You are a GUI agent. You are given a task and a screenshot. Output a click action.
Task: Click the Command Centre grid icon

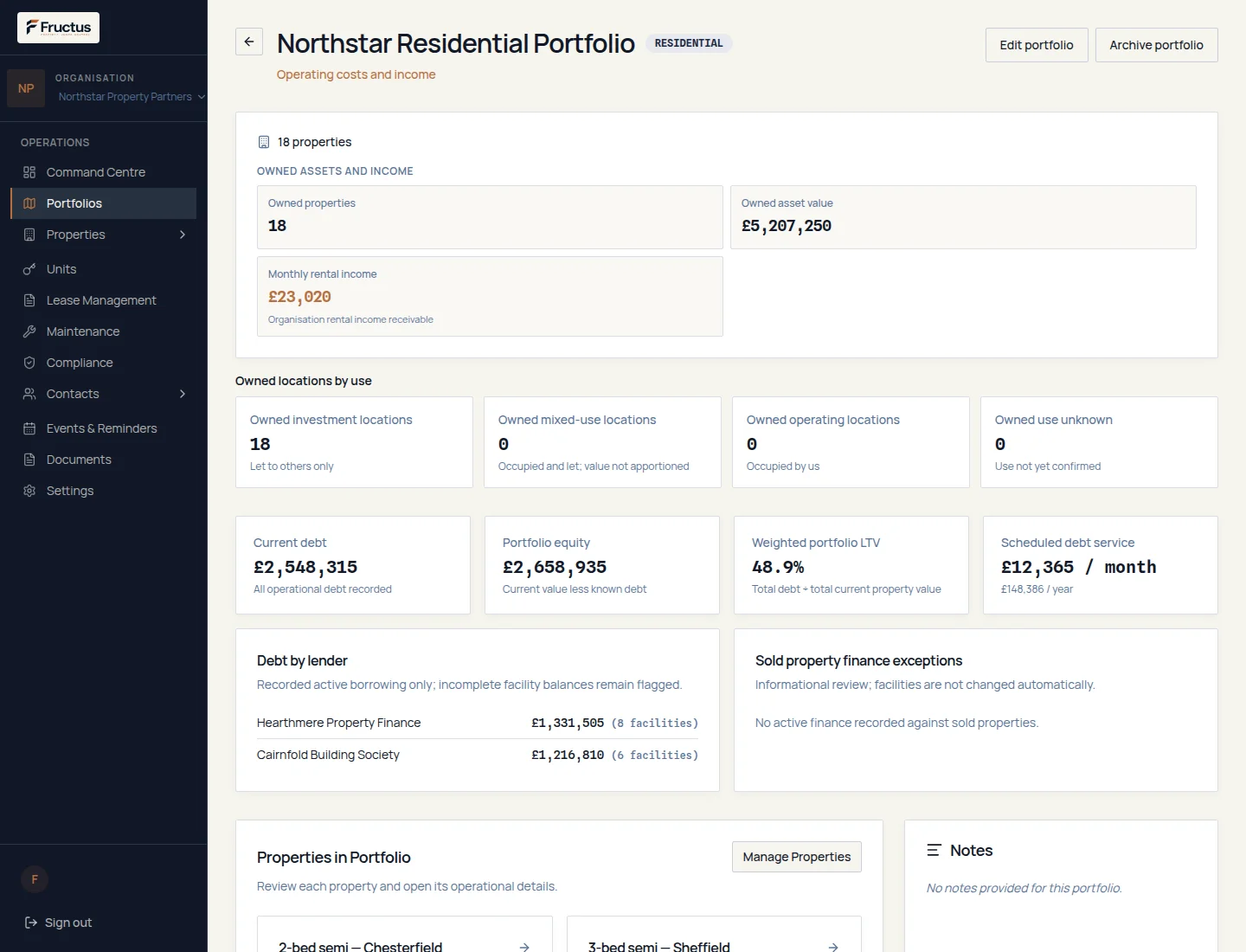(29, 172)
